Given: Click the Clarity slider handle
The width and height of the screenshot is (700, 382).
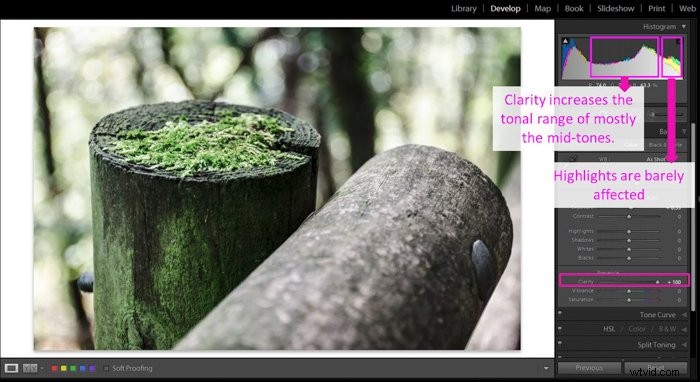Looking at the screenshot, I should tap(657, 282).
